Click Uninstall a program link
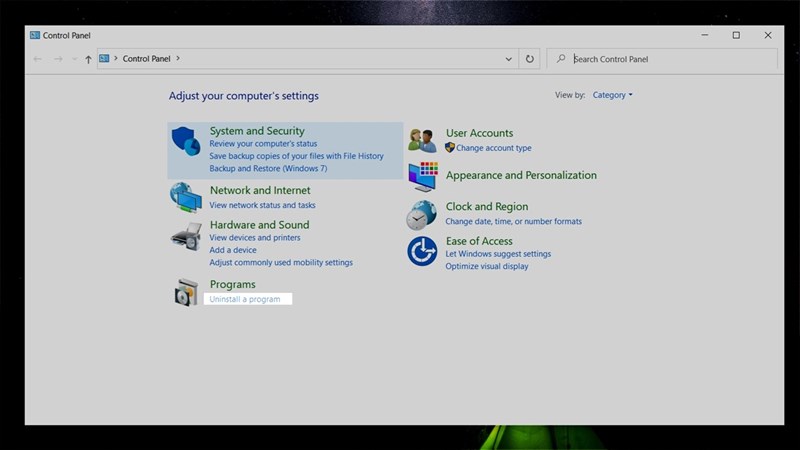Image resolution: width=800 pixels, height=450 pixels. (245, 299)
